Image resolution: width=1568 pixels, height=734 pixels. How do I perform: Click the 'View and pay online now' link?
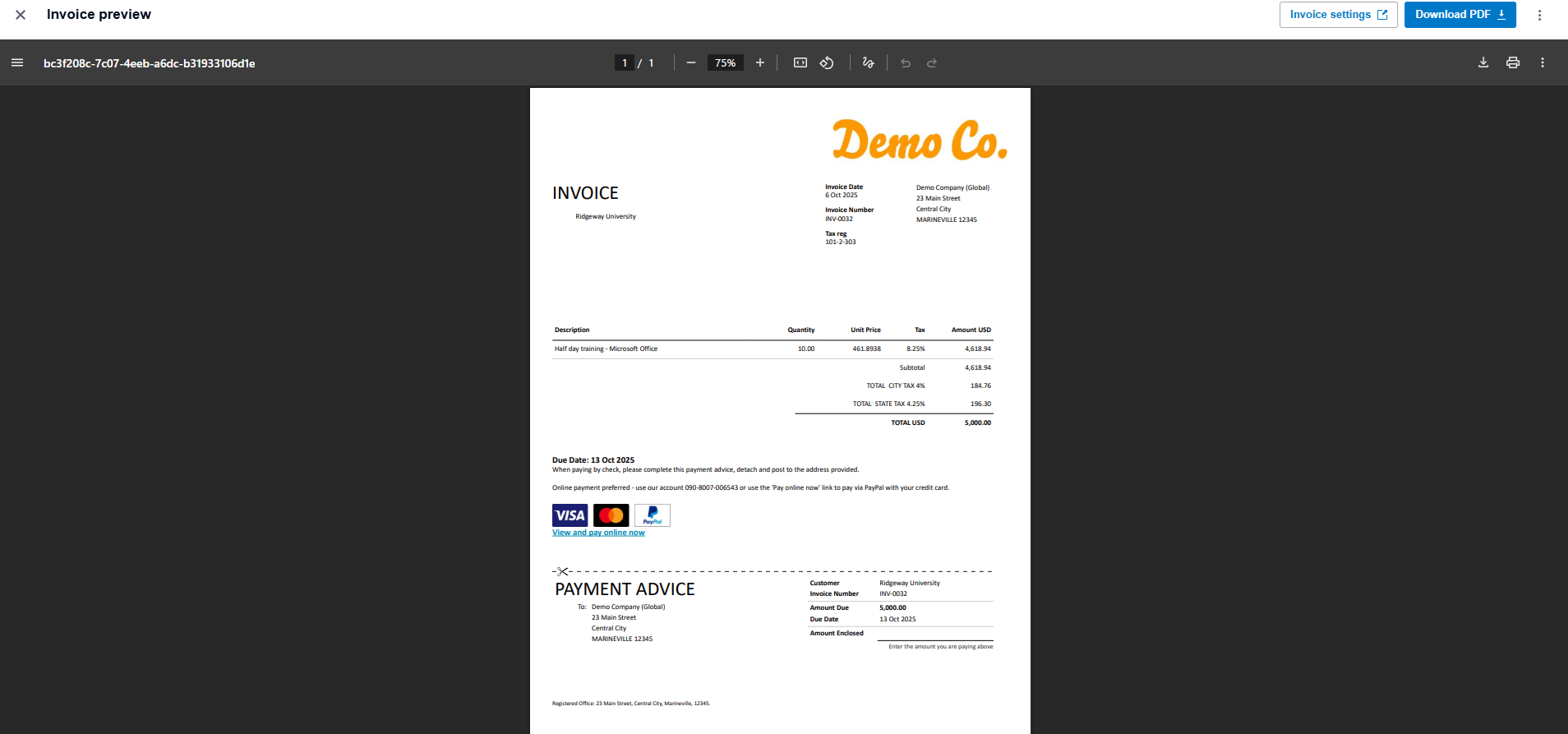point(598,533)
